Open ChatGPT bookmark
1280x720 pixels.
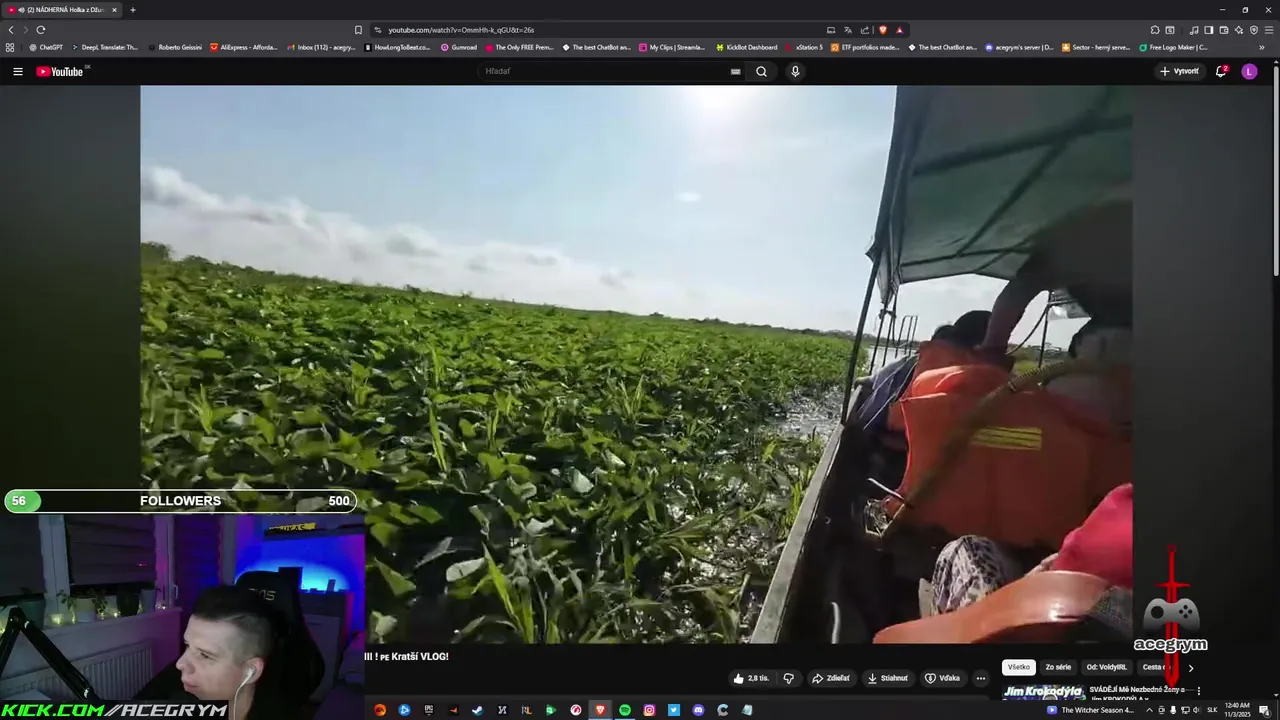46,47
